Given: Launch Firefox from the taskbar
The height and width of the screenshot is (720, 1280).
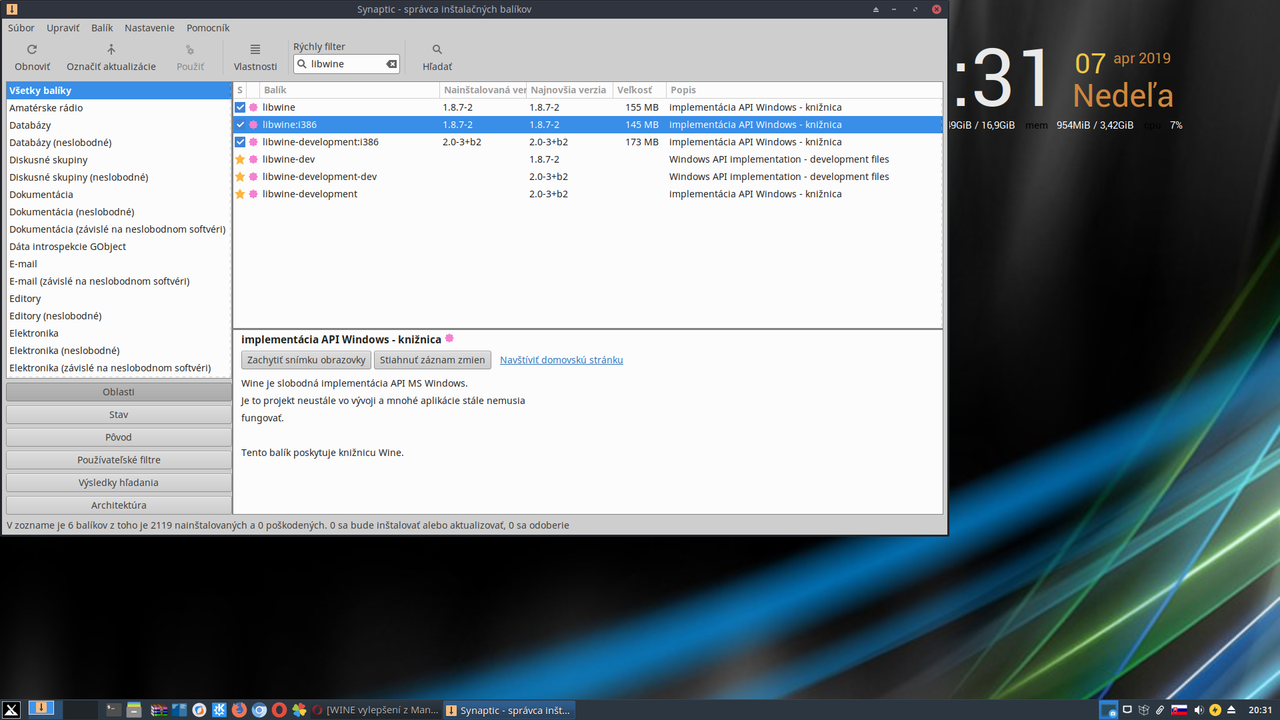Looking at the screenshot, I should click(x=239, y=710).
